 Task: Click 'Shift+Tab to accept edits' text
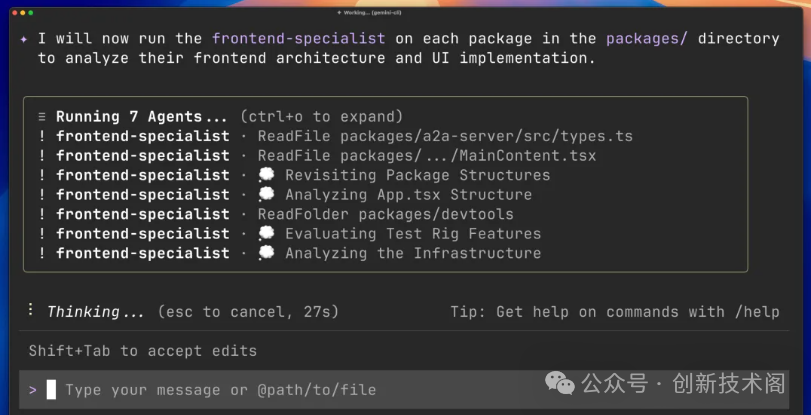[143, 350]
